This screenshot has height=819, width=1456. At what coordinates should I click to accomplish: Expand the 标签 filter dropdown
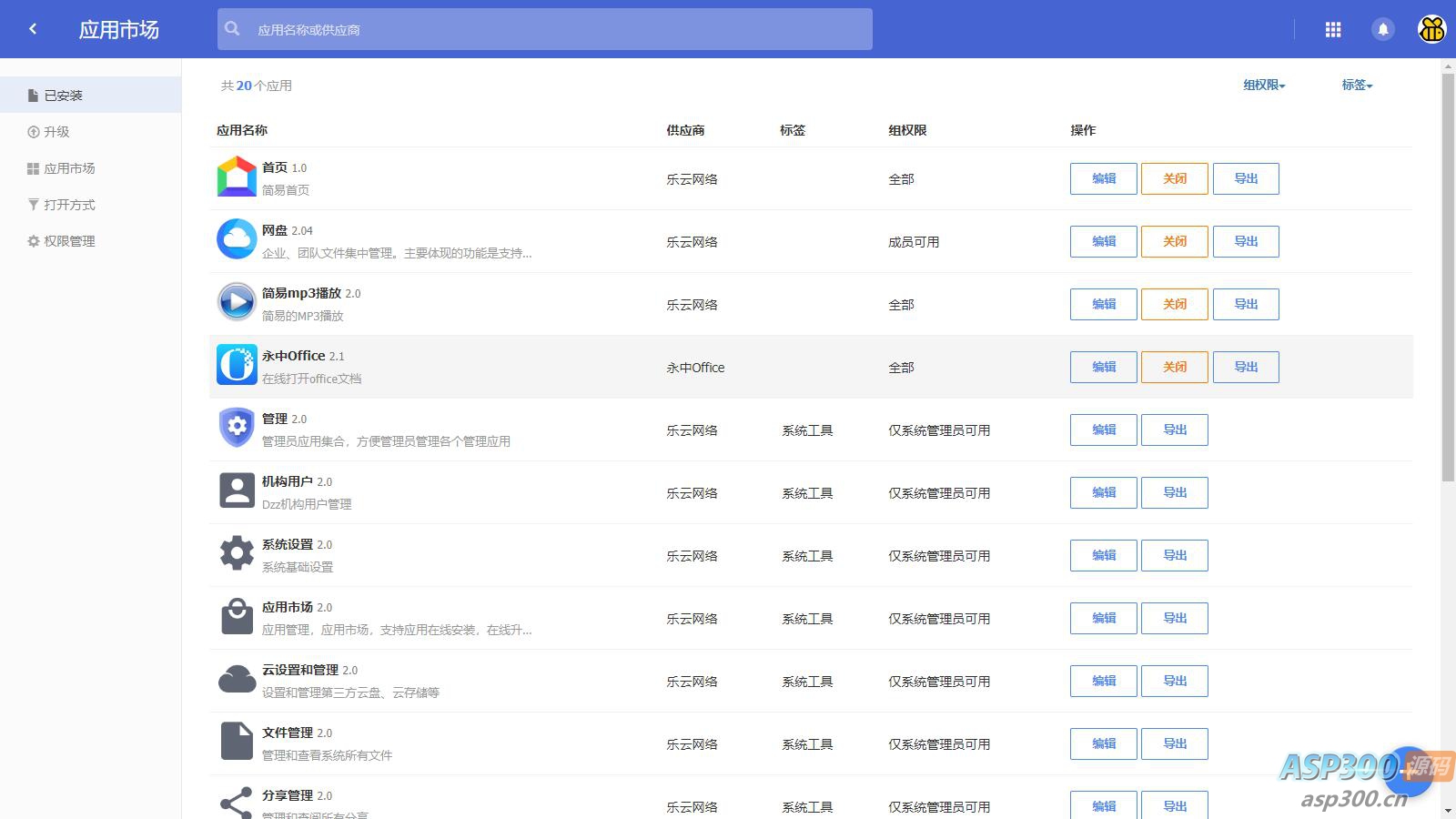1356,85
